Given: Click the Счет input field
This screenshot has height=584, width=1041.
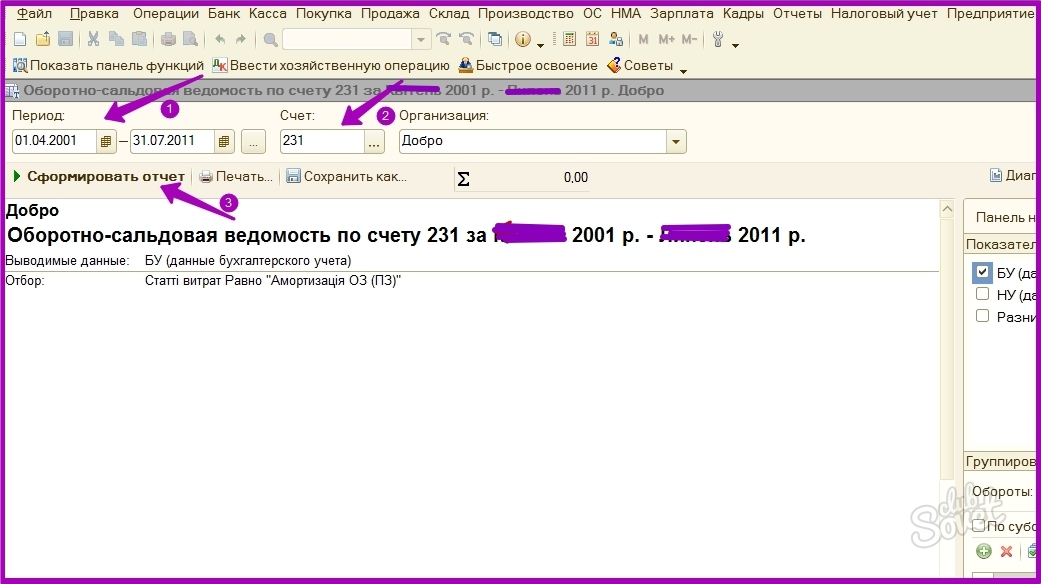Looking at the screenshot, I should (x=320, y=142).
